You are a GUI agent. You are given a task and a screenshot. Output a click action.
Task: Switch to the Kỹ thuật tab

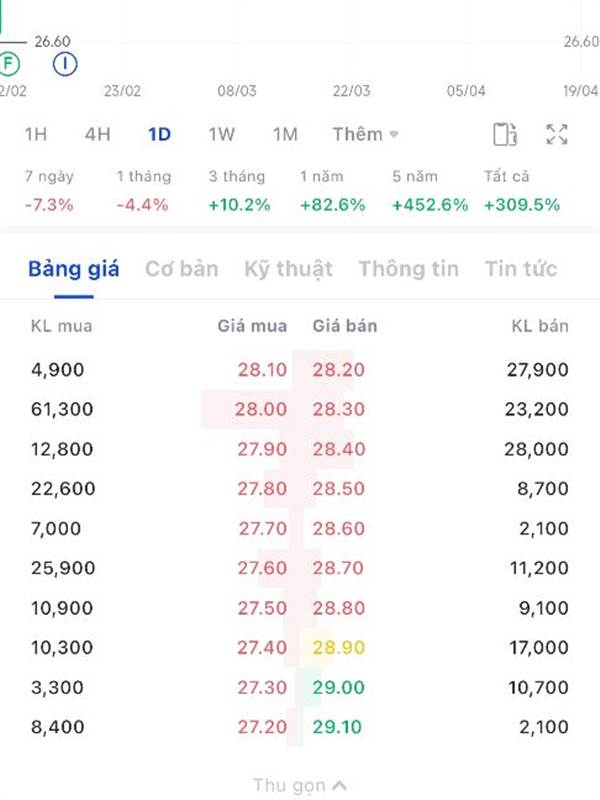tap(288, 269)
